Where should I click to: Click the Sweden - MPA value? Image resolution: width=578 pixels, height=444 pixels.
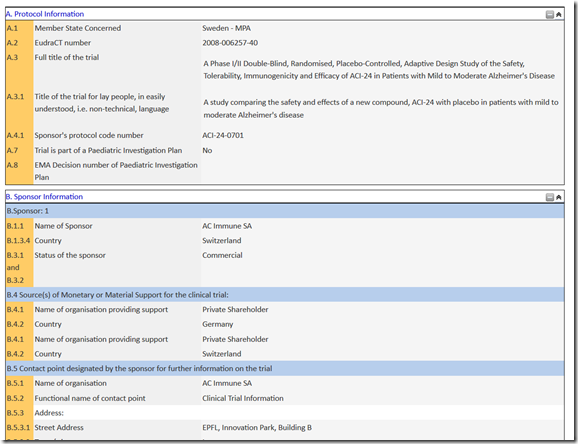tap(226, 28)
